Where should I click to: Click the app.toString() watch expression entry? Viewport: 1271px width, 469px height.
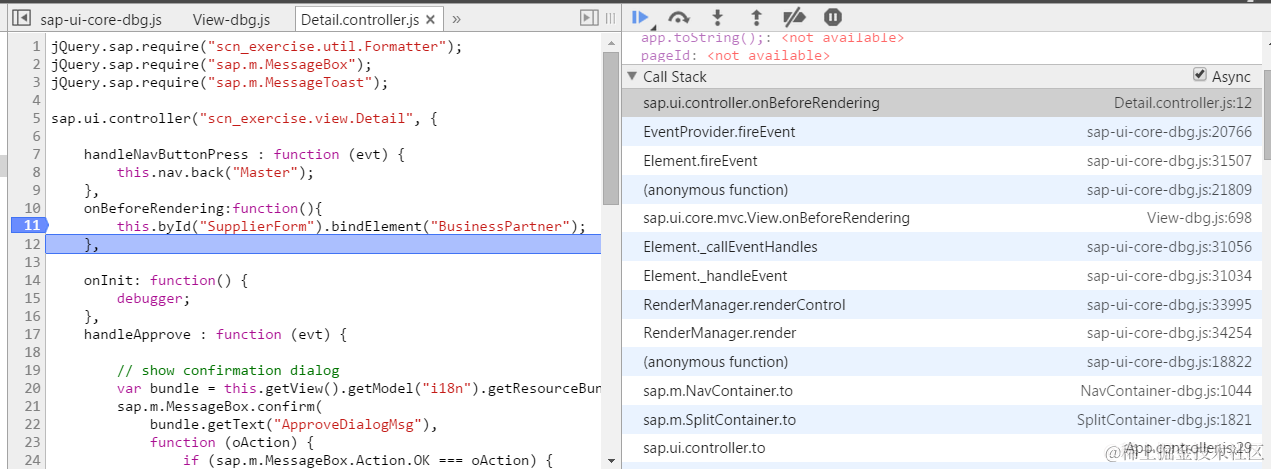coord(772,38)
